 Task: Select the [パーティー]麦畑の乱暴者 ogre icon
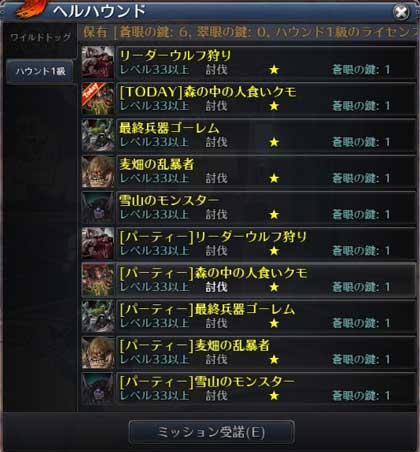coord(98,352)
